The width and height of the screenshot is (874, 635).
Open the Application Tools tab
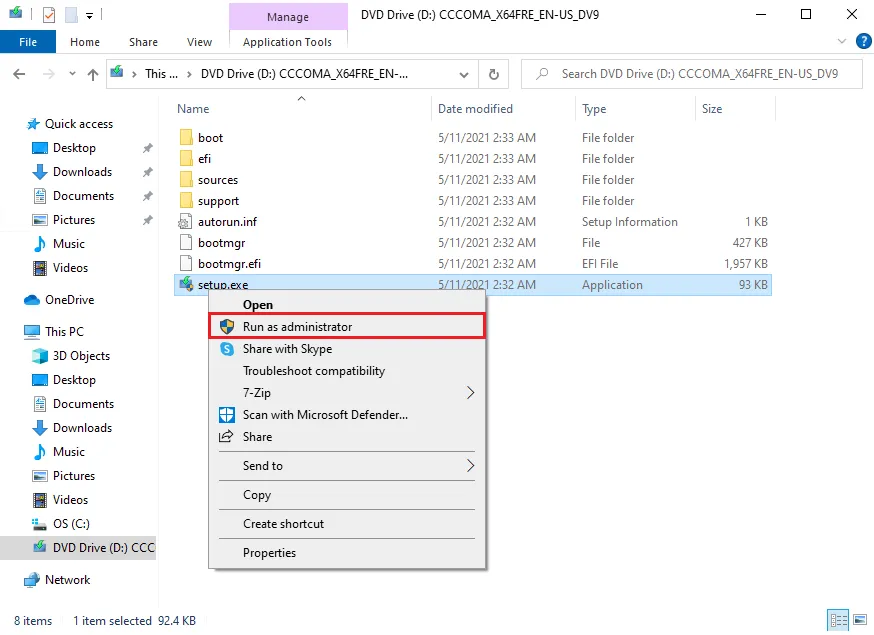coord(288,42)
